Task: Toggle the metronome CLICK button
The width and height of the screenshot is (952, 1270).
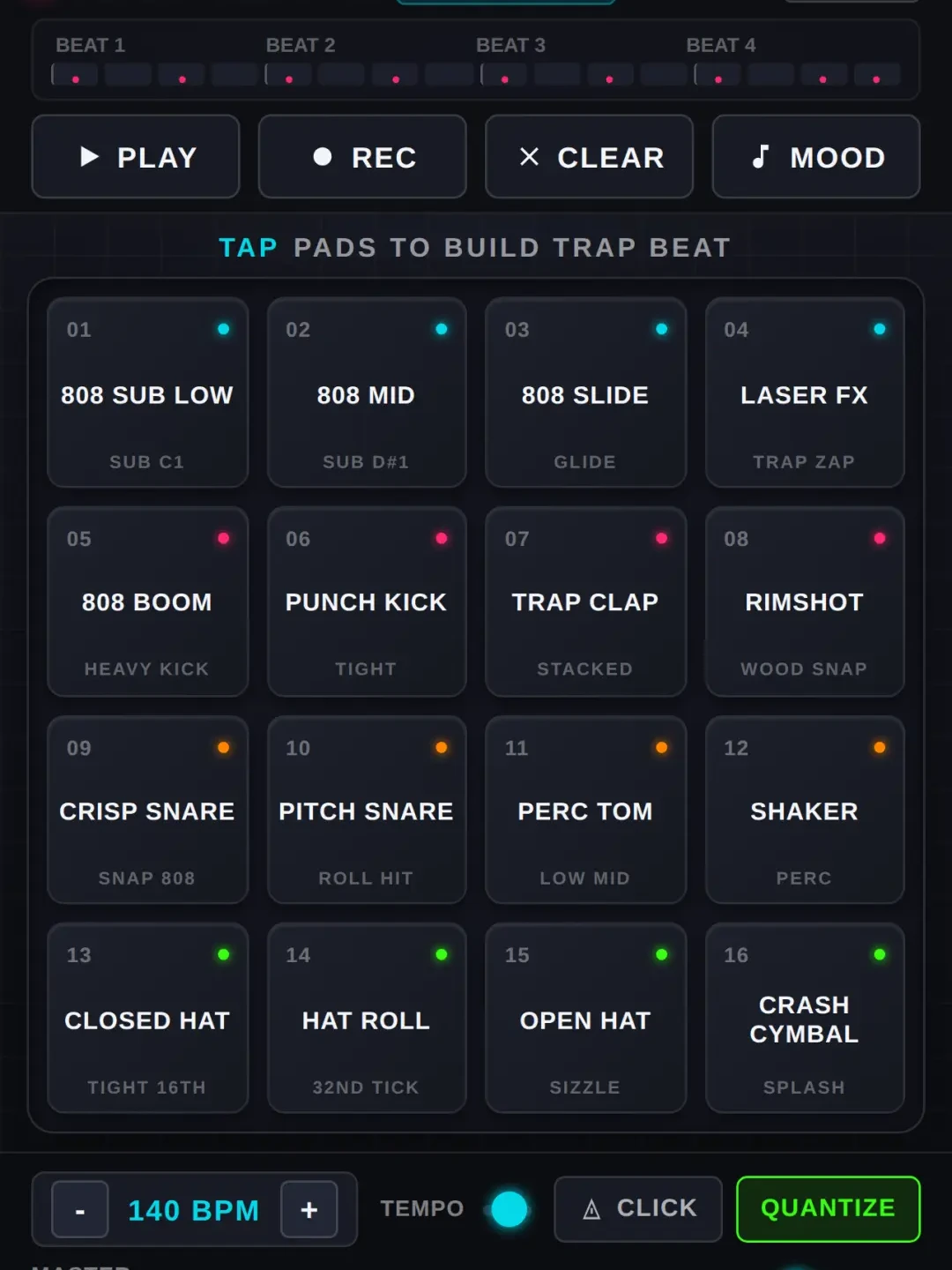Action: click(x=638, y=1208)
